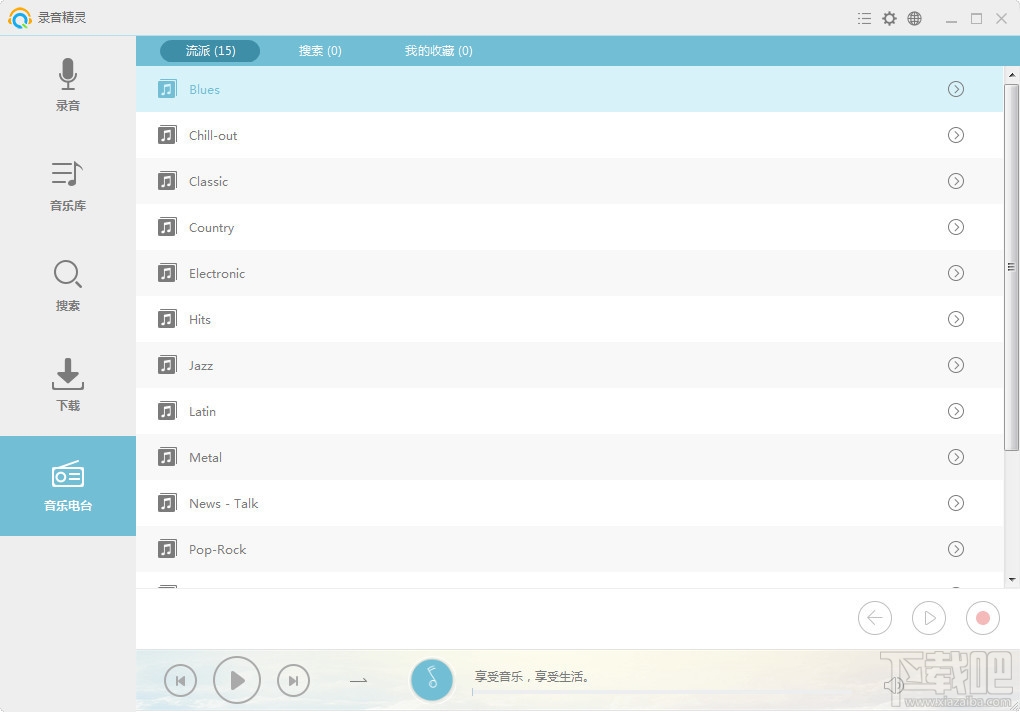Select the 音乐电台 radio sidebar icon
The height and width of the screenshot is (712, 1020).
click(67, 485)
